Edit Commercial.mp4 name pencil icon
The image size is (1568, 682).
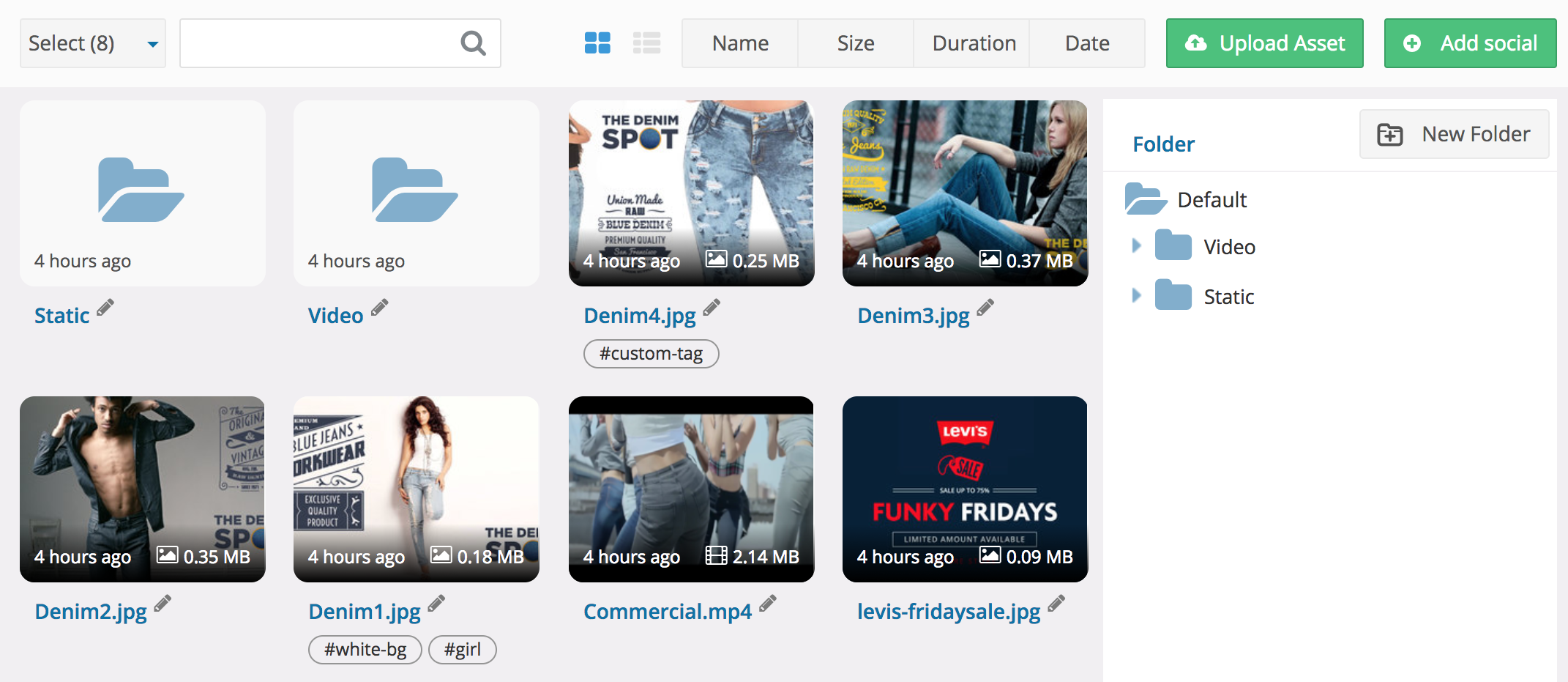[x=767, y=604]
